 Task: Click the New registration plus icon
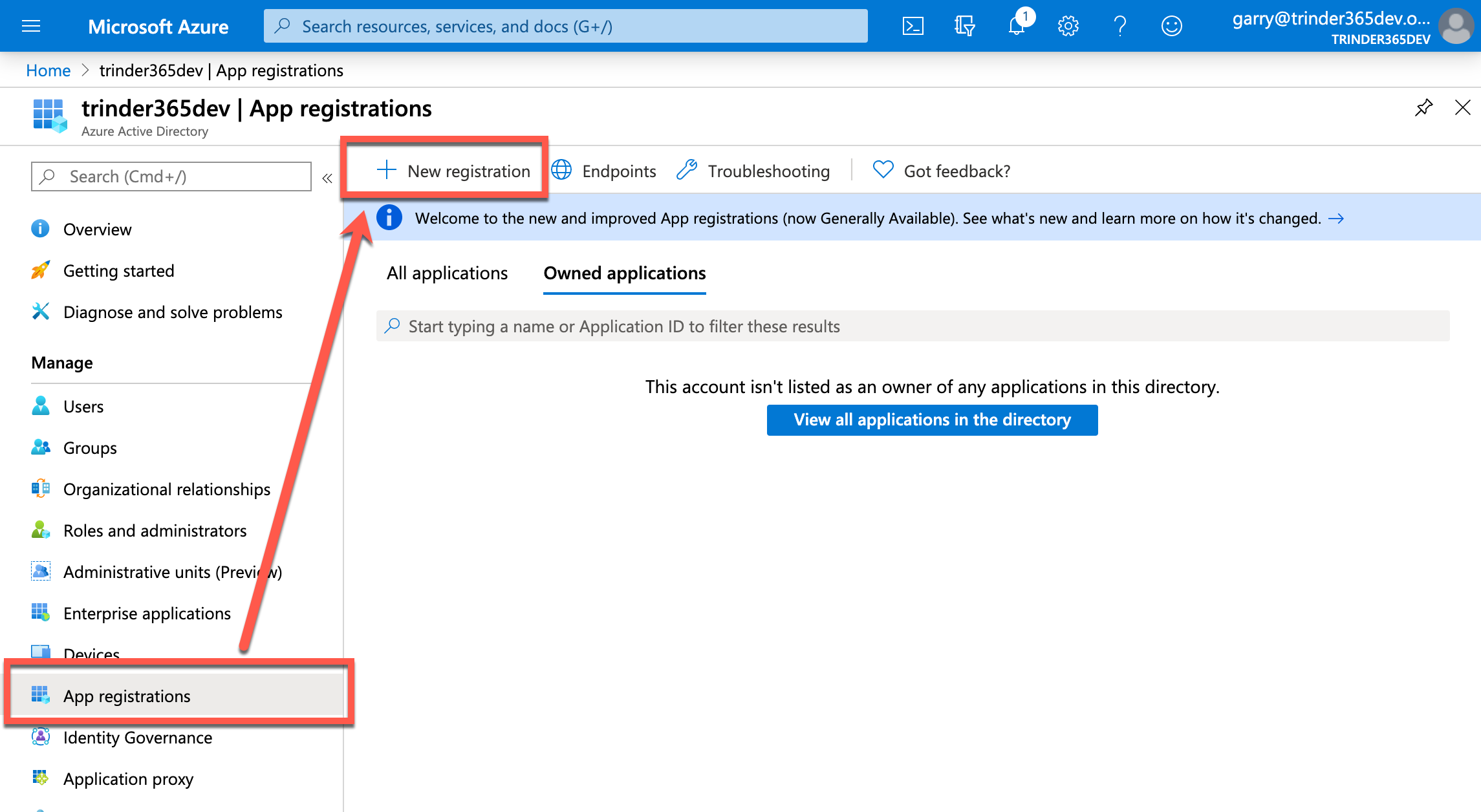click(x=386, y=170)
